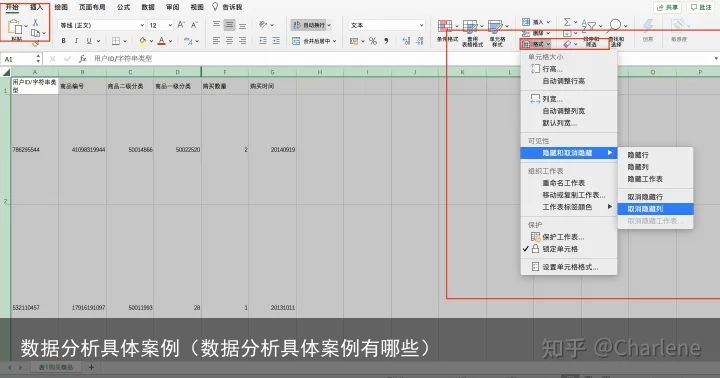
Task: Click the red font color A
Action: (x=162, y=41)
